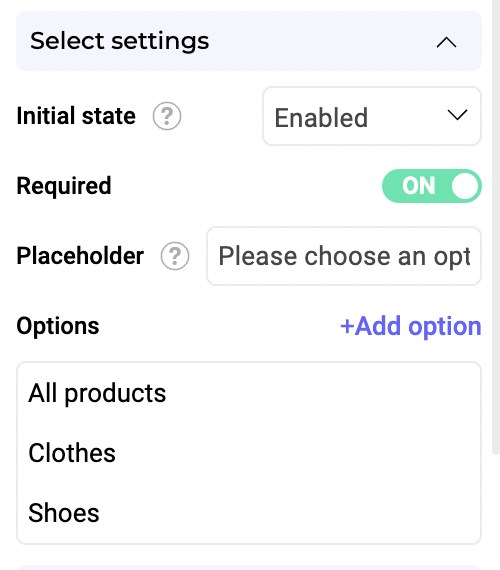500x570 pixels.
Task: Click the Initial state help icon
Action: [x=167, y=116]
